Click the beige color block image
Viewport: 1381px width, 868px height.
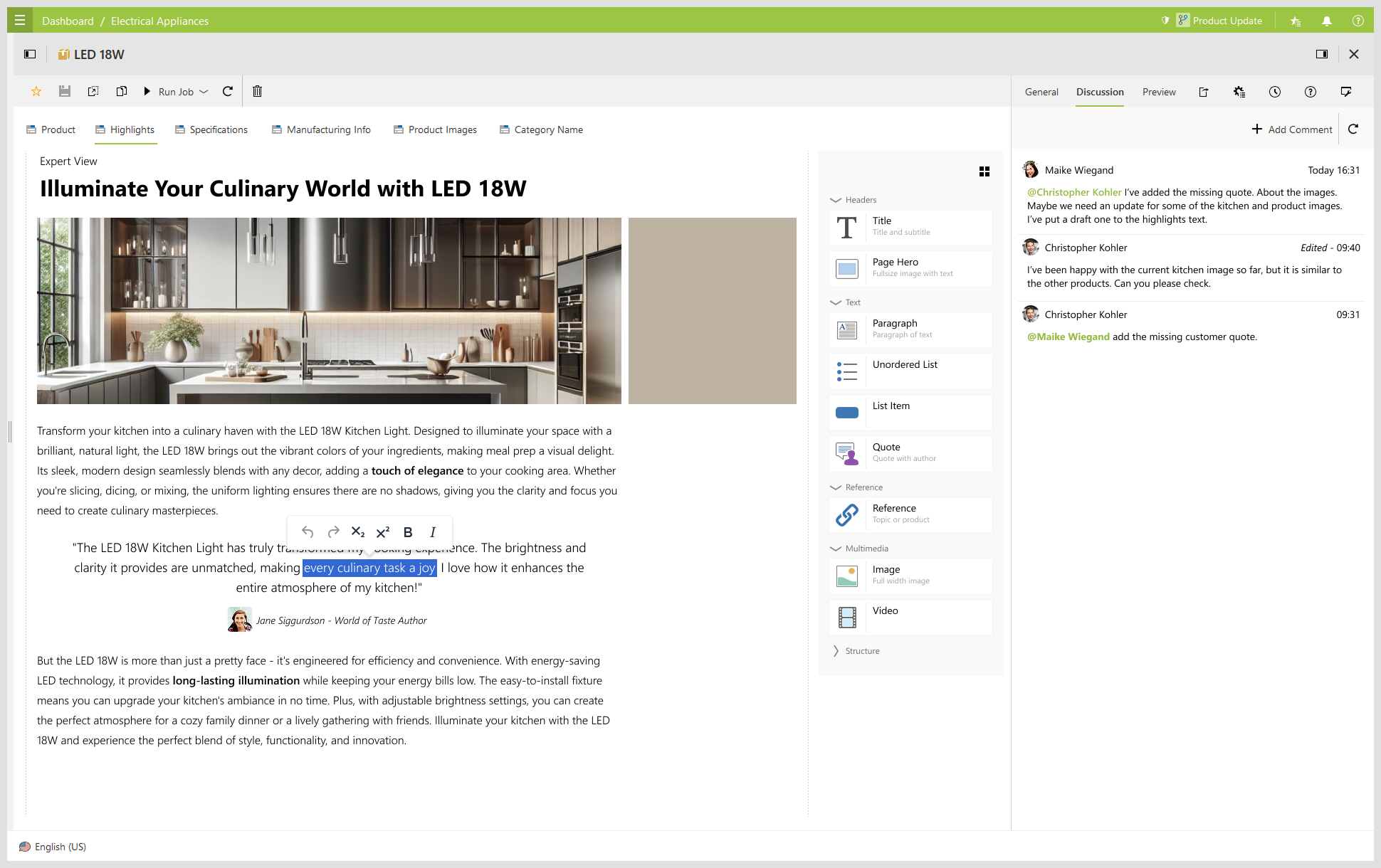[712, 311]
